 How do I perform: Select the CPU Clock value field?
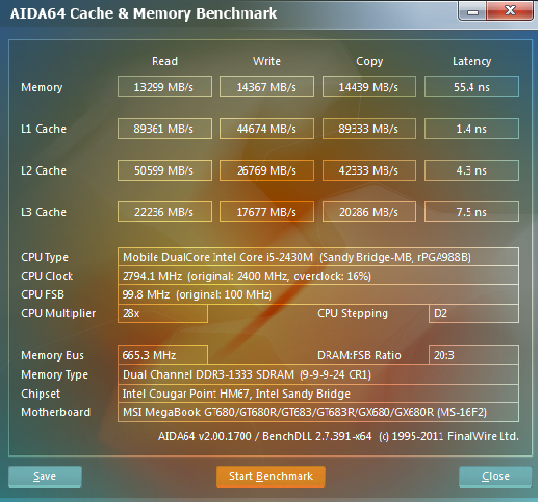[318, 276]
